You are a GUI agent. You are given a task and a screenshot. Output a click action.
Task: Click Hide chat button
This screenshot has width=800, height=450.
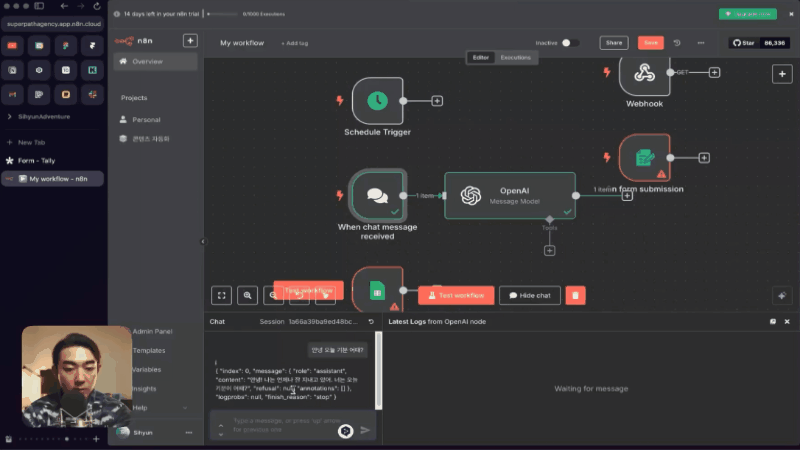coord(530,295)
